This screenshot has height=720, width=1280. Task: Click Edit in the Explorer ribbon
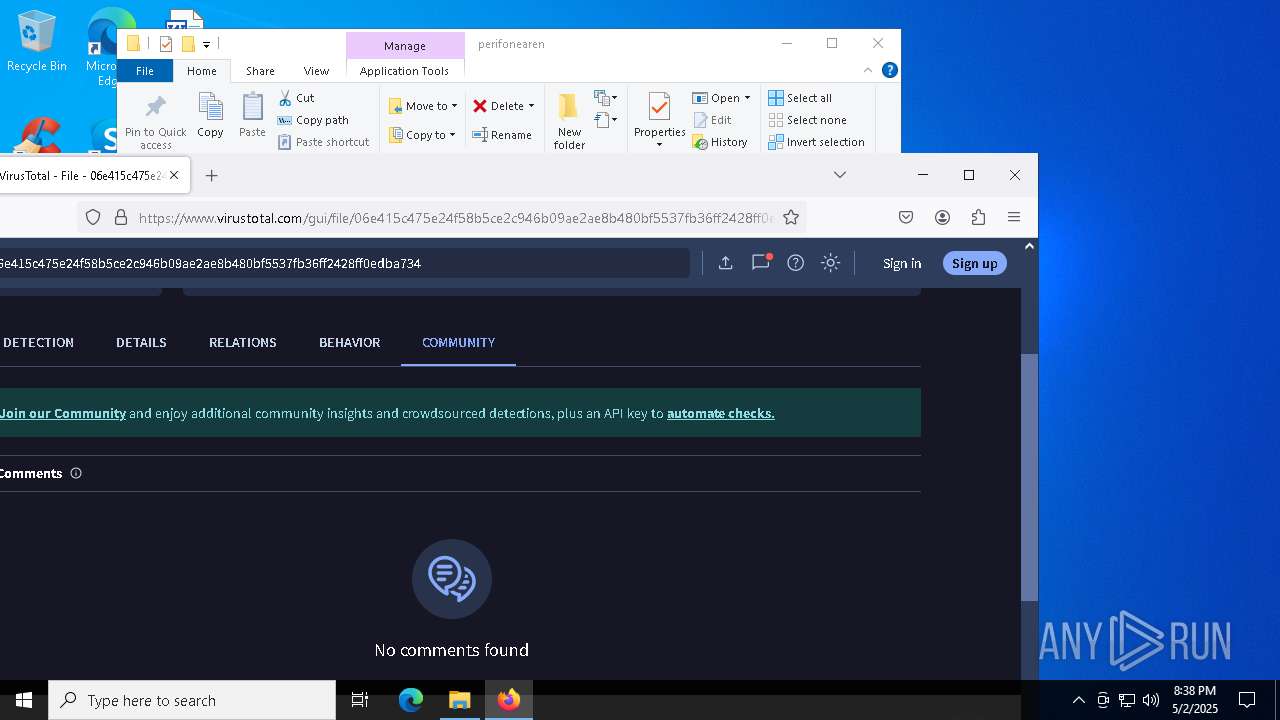point(713,120)
